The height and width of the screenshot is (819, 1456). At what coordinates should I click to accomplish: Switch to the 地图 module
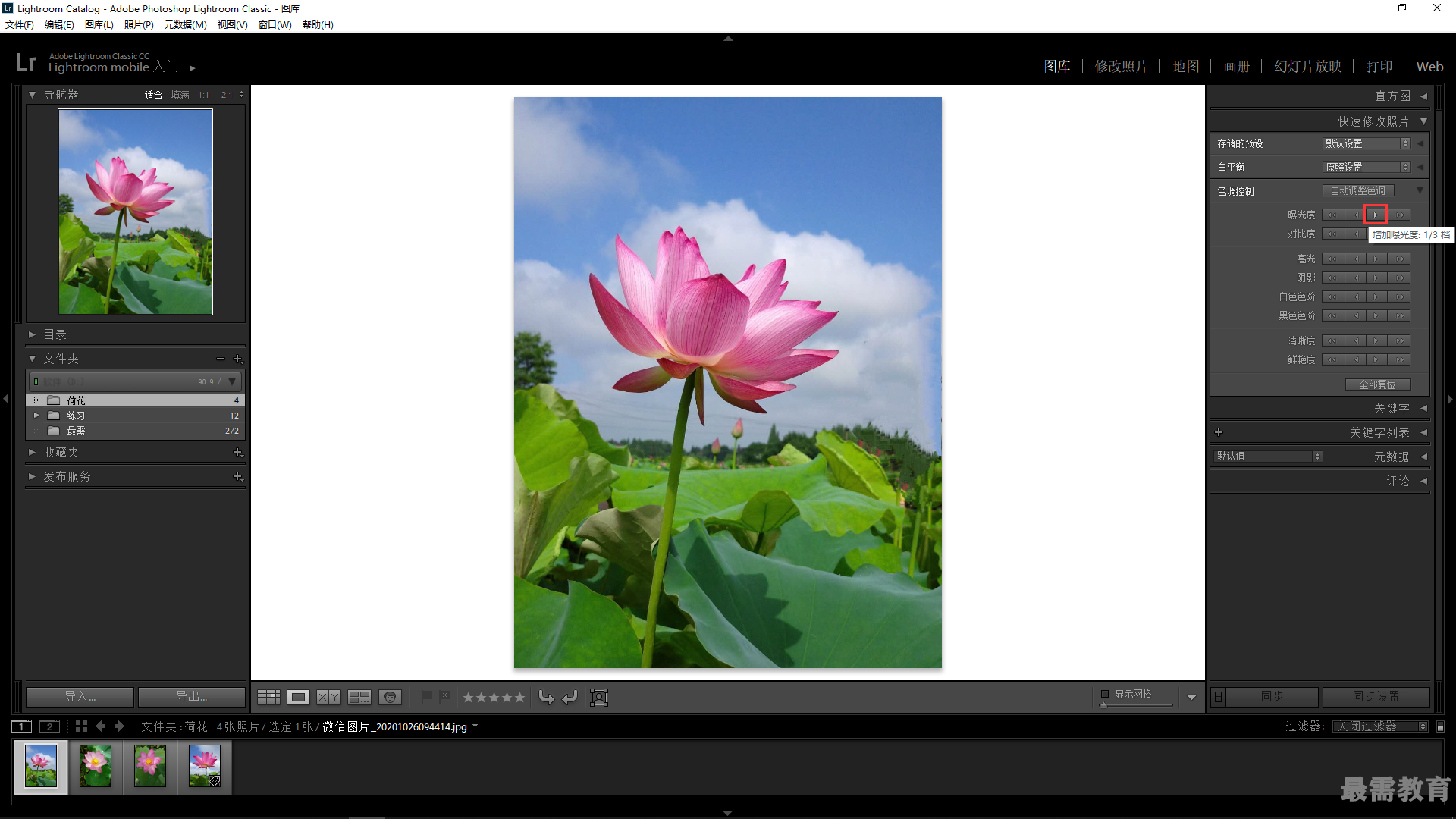pos(1186,67)
